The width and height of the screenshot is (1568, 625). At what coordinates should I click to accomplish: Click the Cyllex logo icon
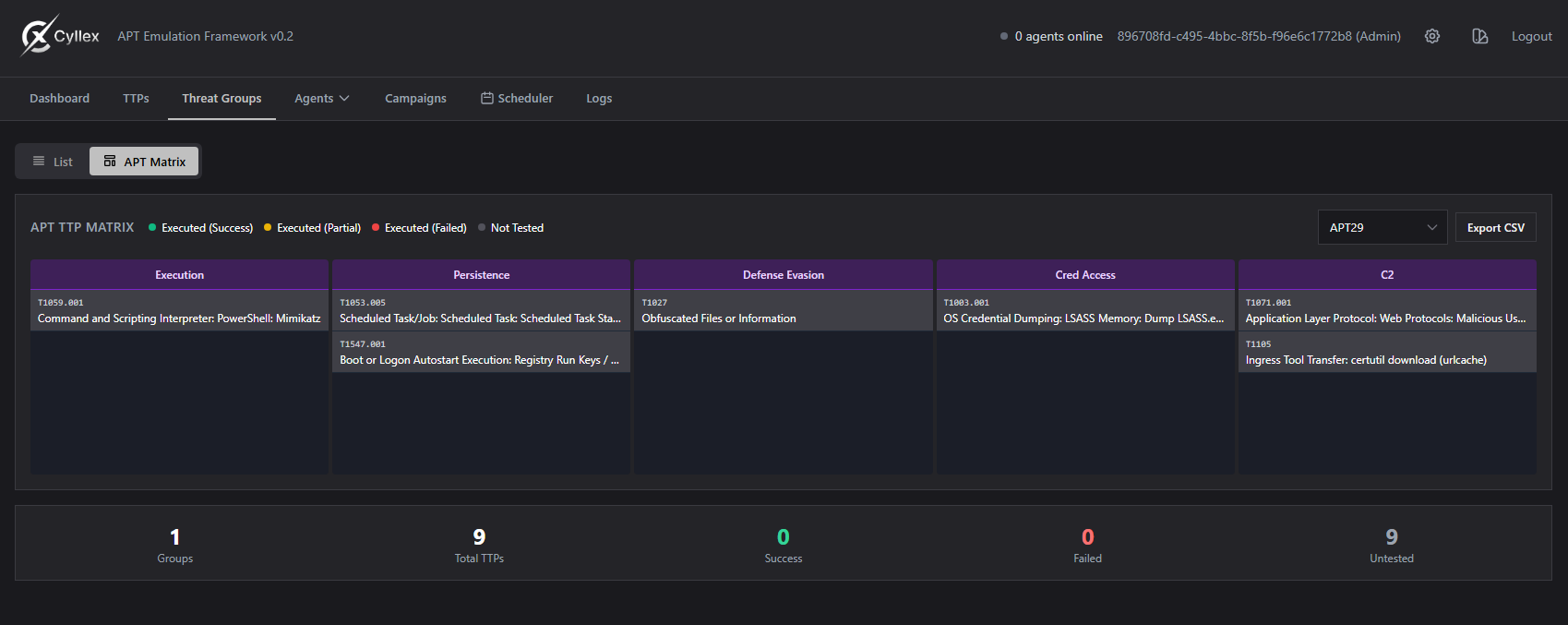click(37, 36)
